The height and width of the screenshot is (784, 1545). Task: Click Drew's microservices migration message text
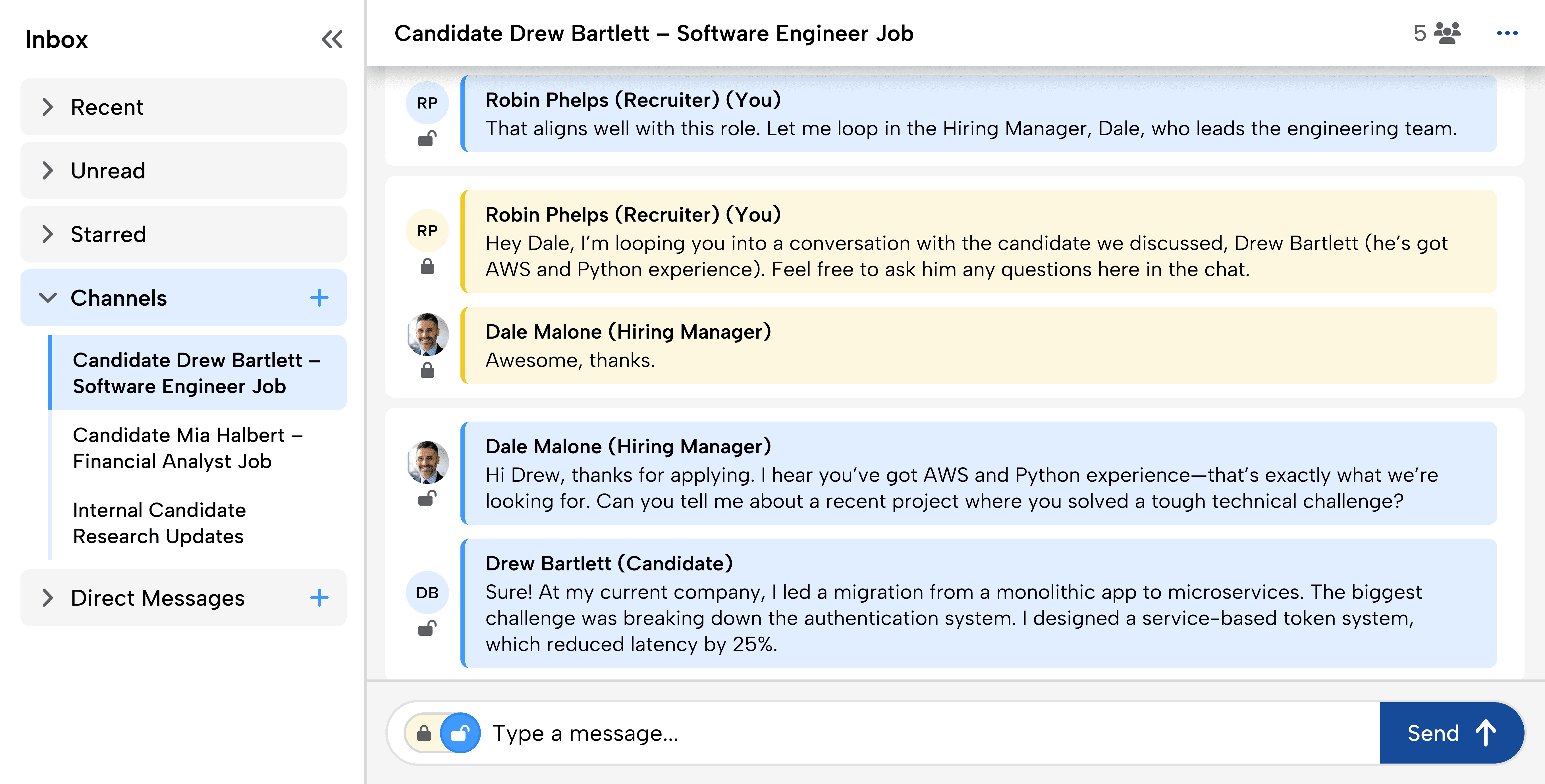(x=954, y=618)
